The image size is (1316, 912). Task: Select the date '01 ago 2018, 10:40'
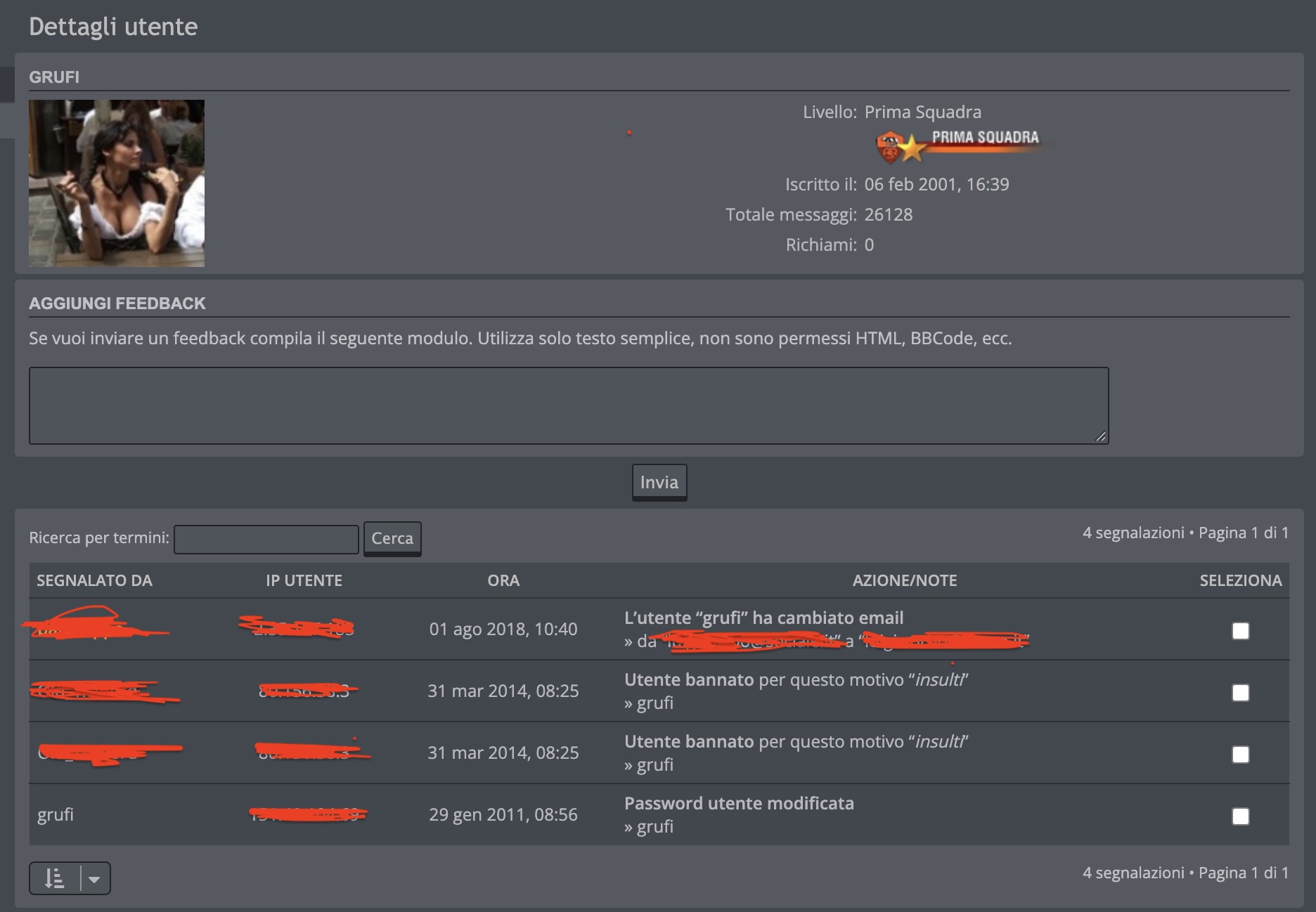(503, 629)
